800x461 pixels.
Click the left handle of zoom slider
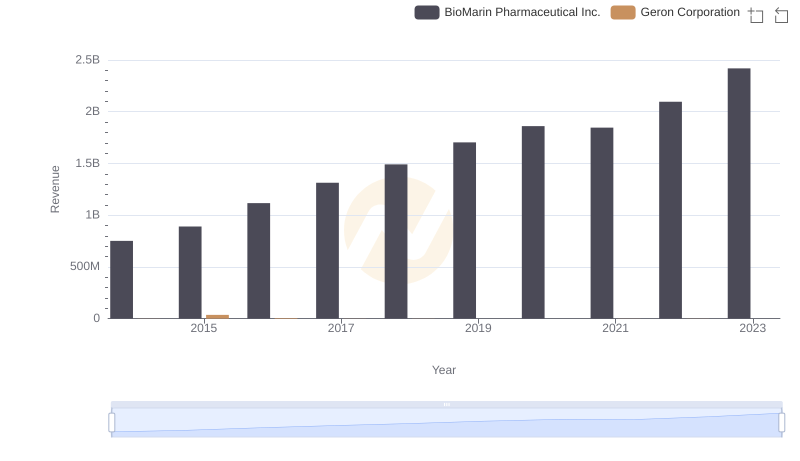tap(112, 423)
